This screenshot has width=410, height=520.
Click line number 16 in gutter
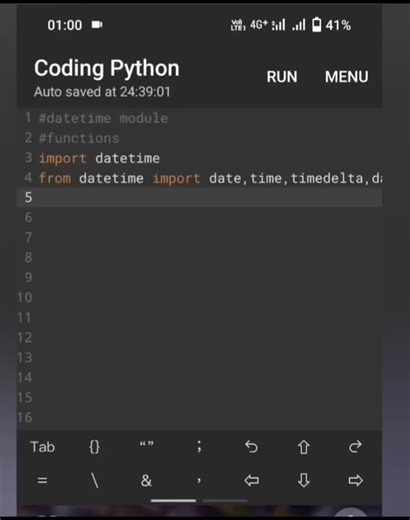click(25, 417)
